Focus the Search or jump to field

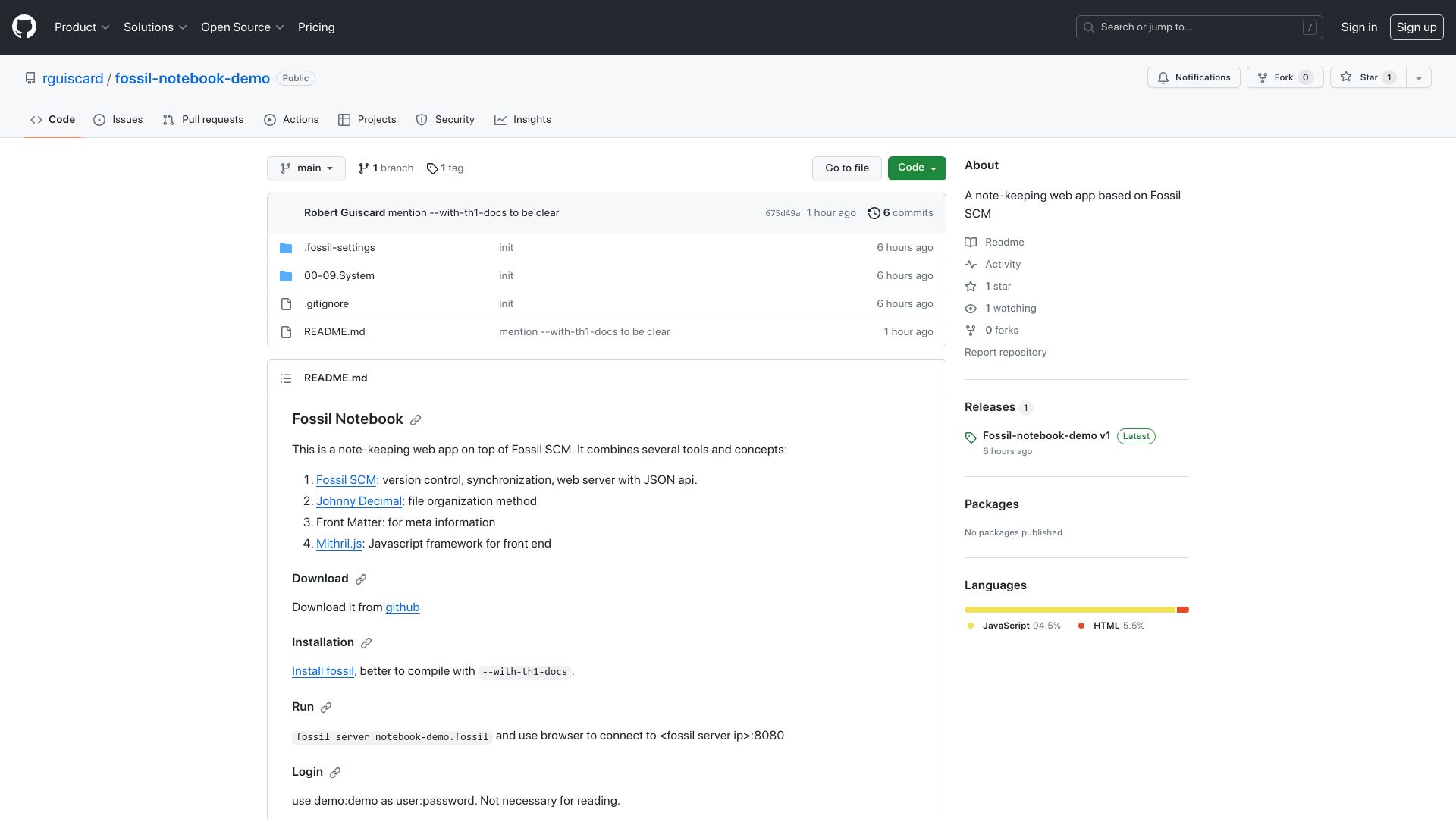pyautogui.click(x=1200, y=27)
